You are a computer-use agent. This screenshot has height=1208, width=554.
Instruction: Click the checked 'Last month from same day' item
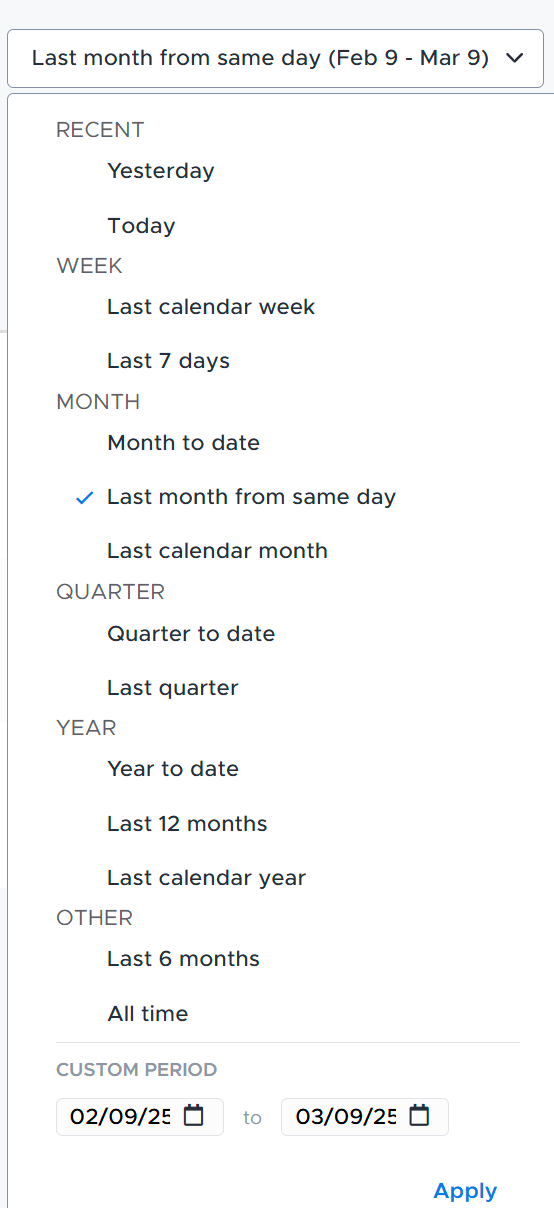[251, 497]
